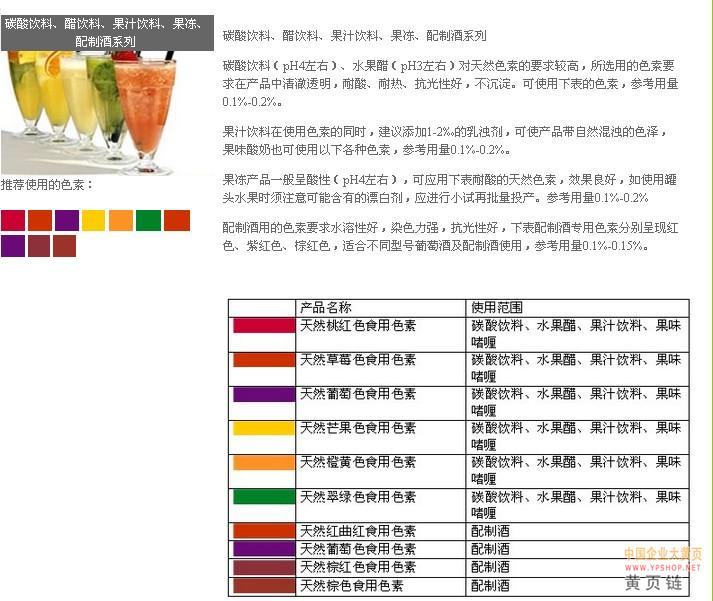
Task: Select the yellow swatch under 推荐使用的色素
Action: click(93, 220)
